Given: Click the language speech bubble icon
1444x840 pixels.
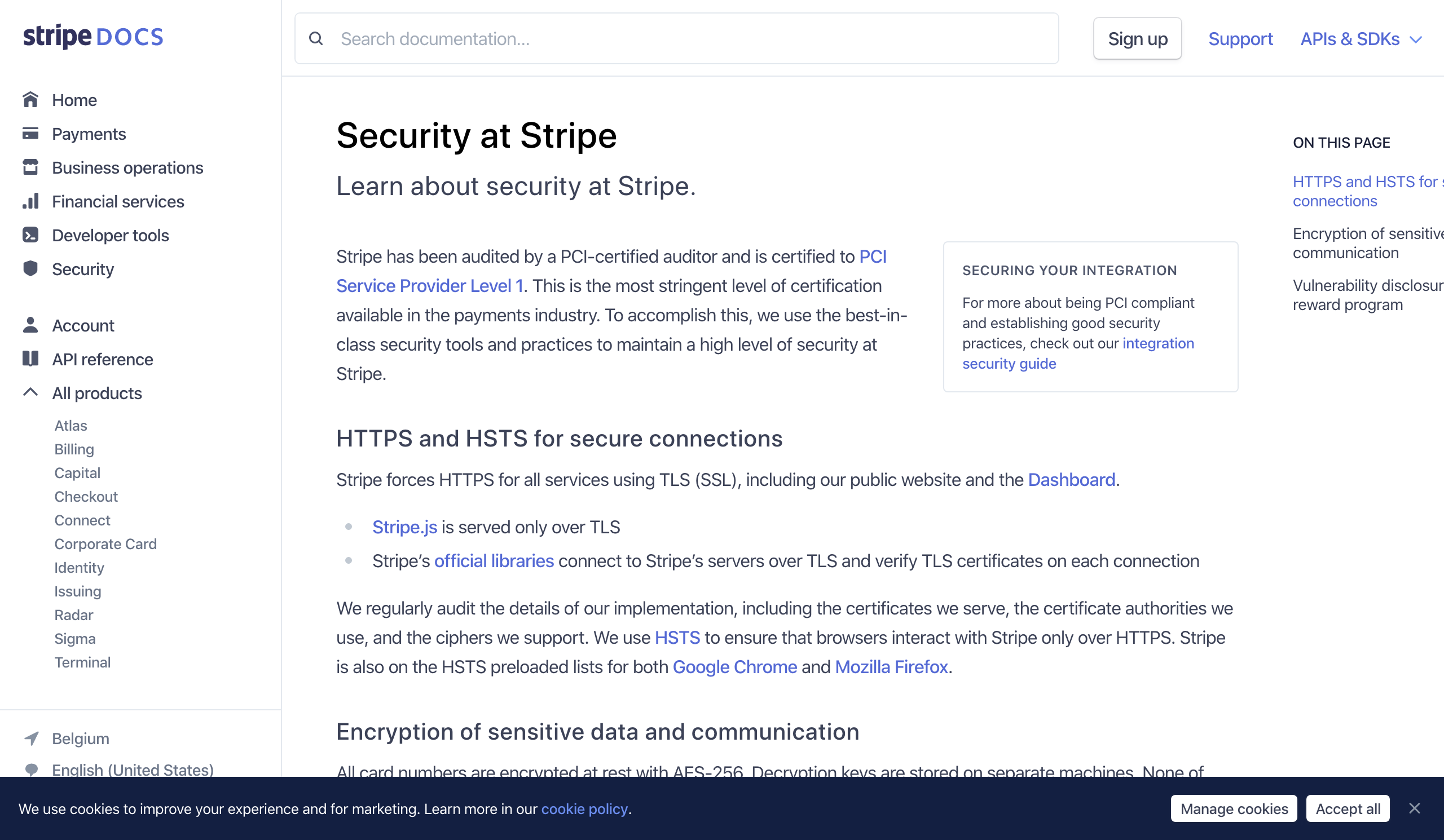Looking at the screenshot, I should click(x=32, y=770).
